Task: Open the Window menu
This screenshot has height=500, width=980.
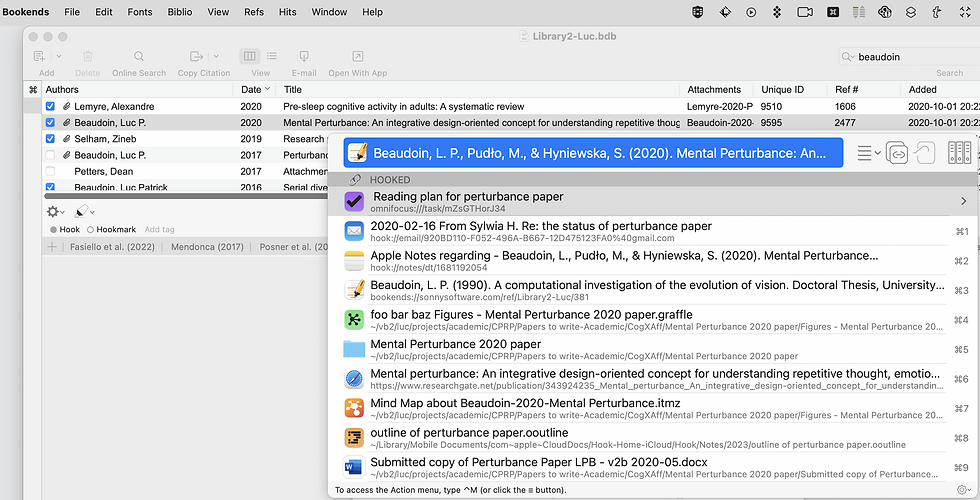Action: pyautogui.click(x=329, y=12)
